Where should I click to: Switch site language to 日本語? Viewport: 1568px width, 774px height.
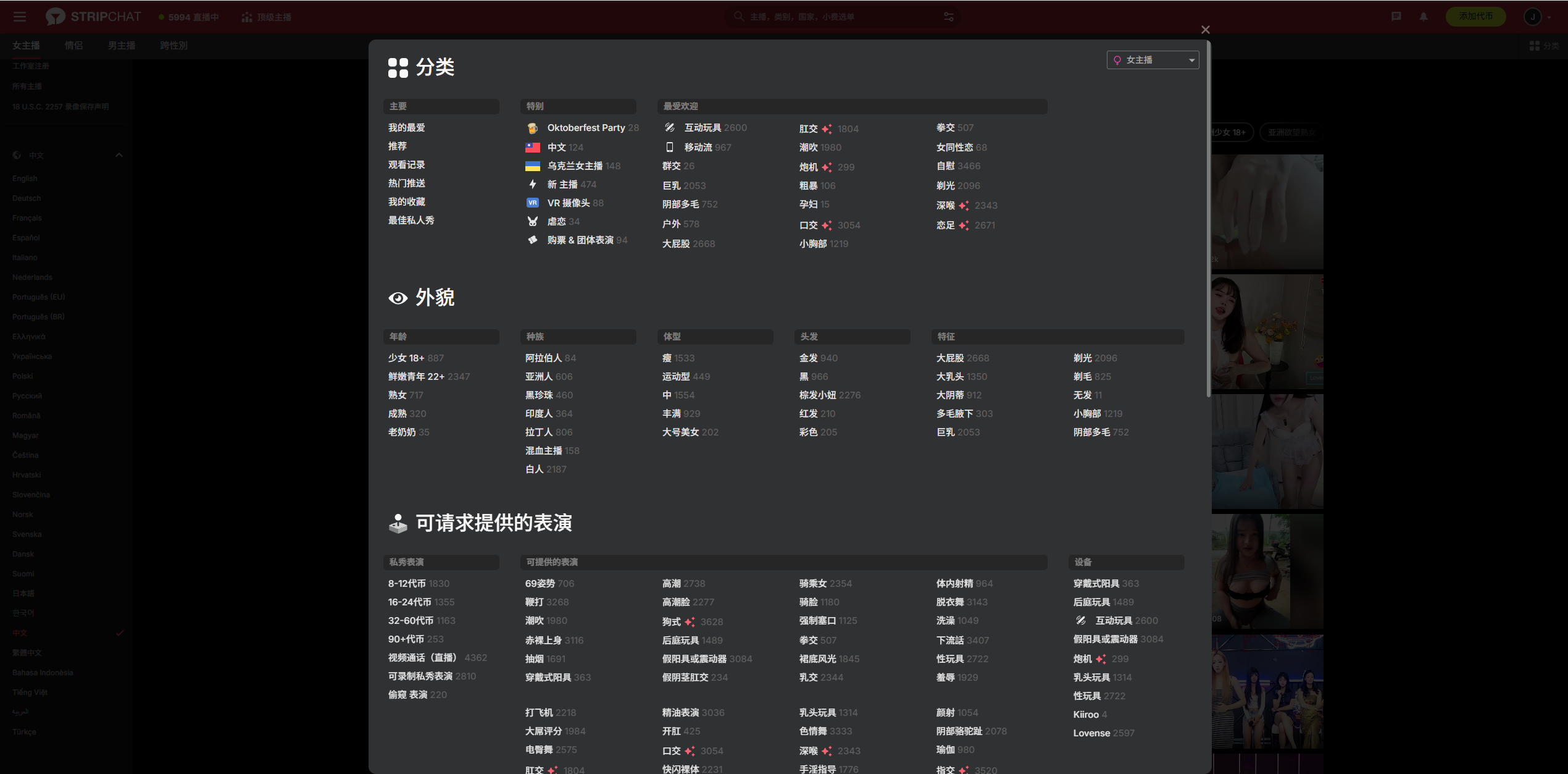pos(23,594)
